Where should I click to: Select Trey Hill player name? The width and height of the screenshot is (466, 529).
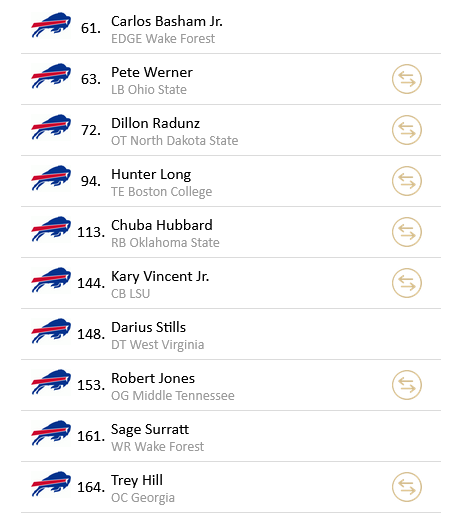coord(137,480)
